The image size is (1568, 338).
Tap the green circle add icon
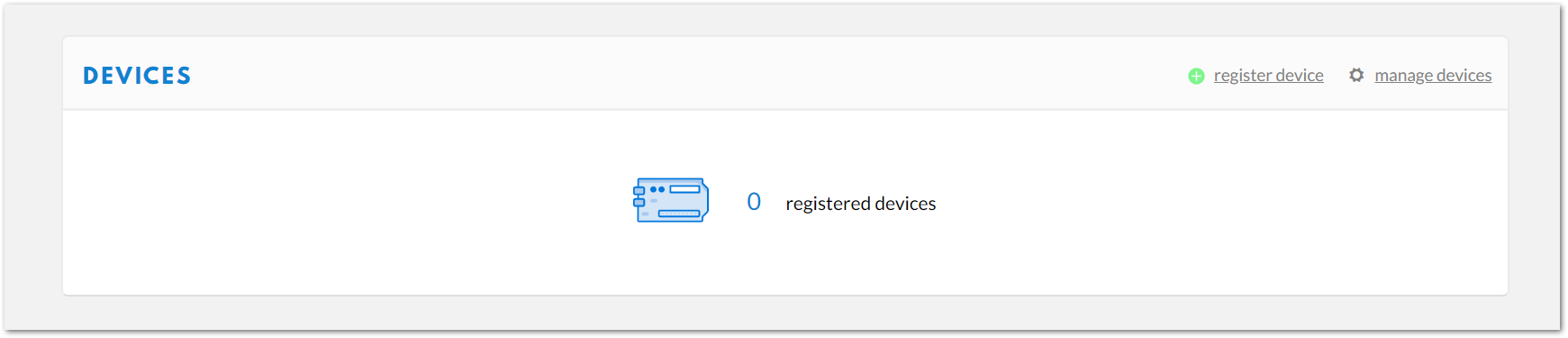coord(1196,77)
